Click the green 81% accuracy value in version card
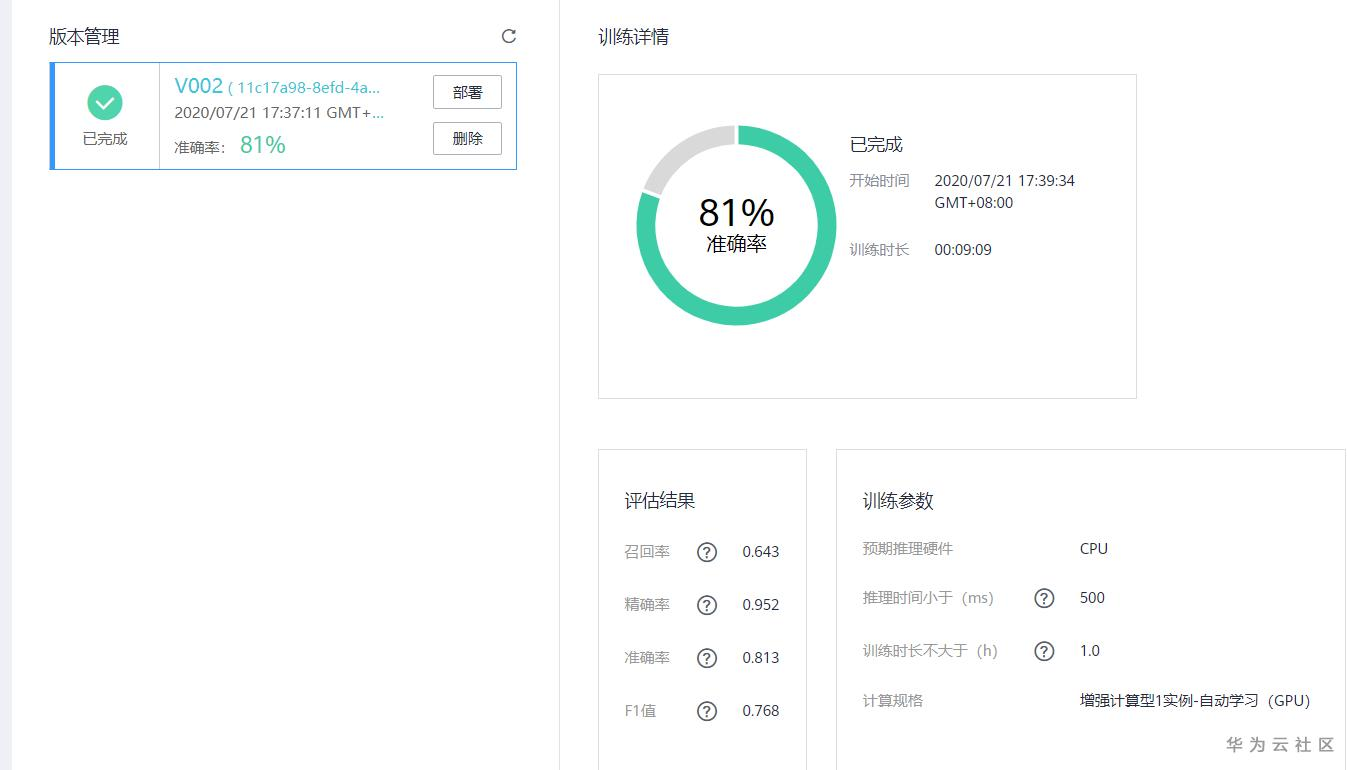 [x=263, y=146]
